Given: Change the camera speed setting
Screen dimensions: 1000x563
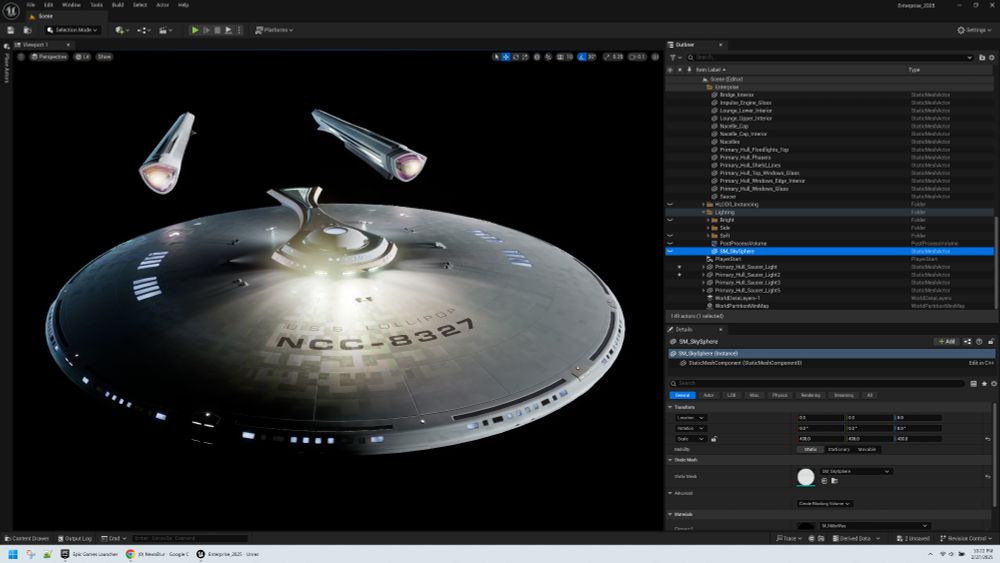Looking at the screenshot, I should click(x=637, y=57).
